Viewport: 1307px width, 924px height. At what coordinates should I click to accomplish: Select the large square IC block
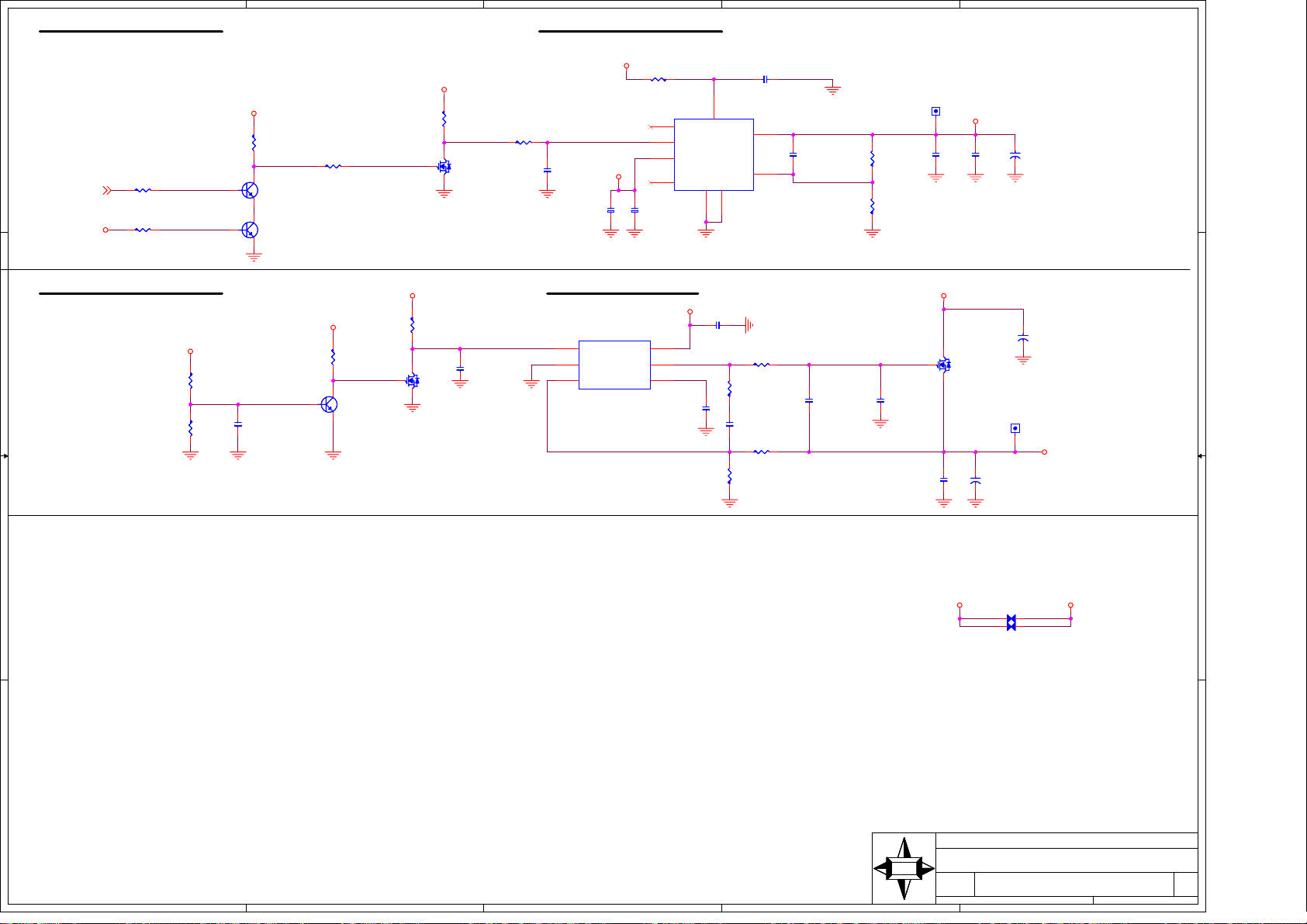[714, 154]
